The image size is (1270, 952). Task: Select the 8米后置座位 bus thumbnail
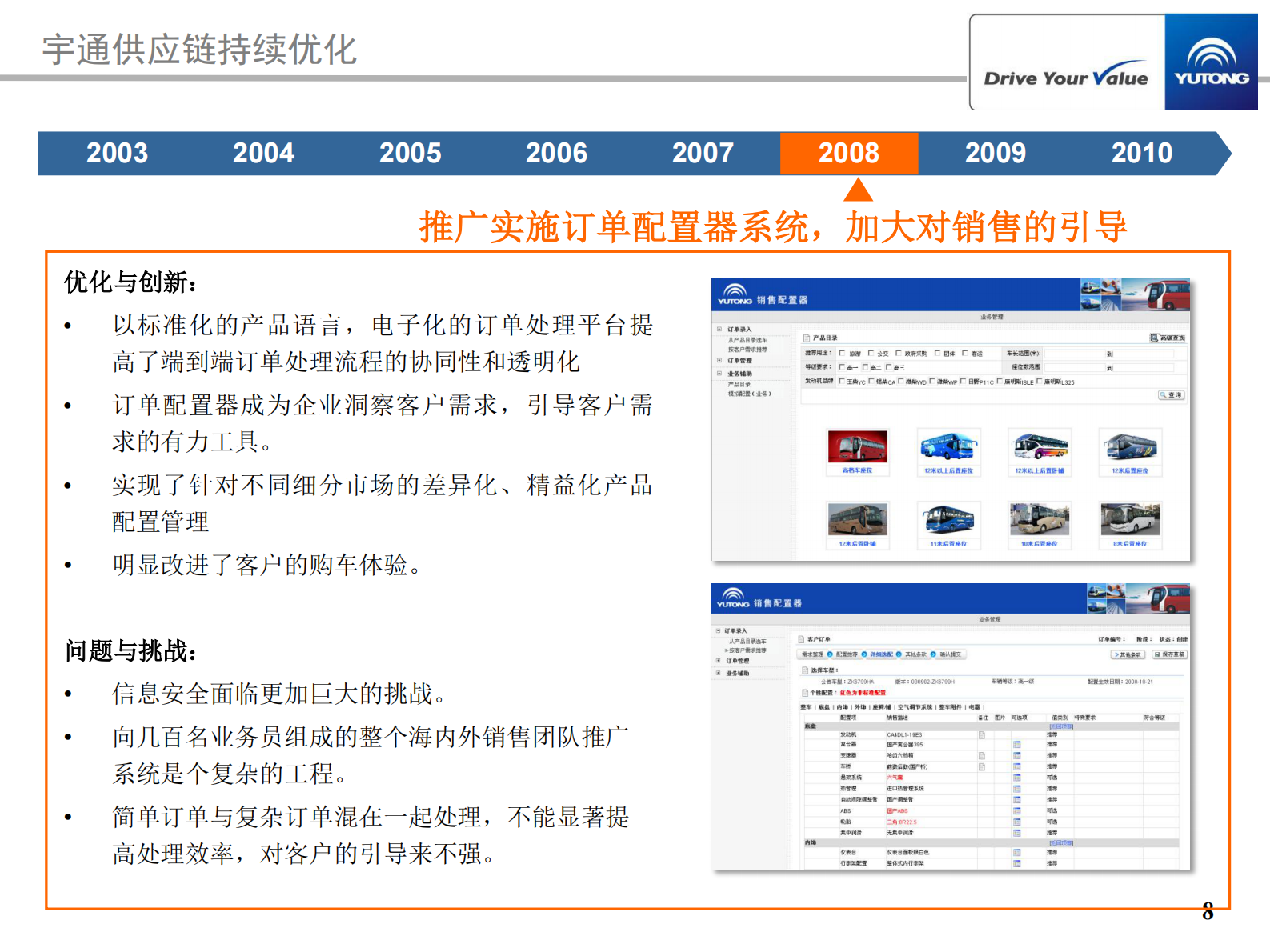pyautogui.click(x=1130, y=520)
